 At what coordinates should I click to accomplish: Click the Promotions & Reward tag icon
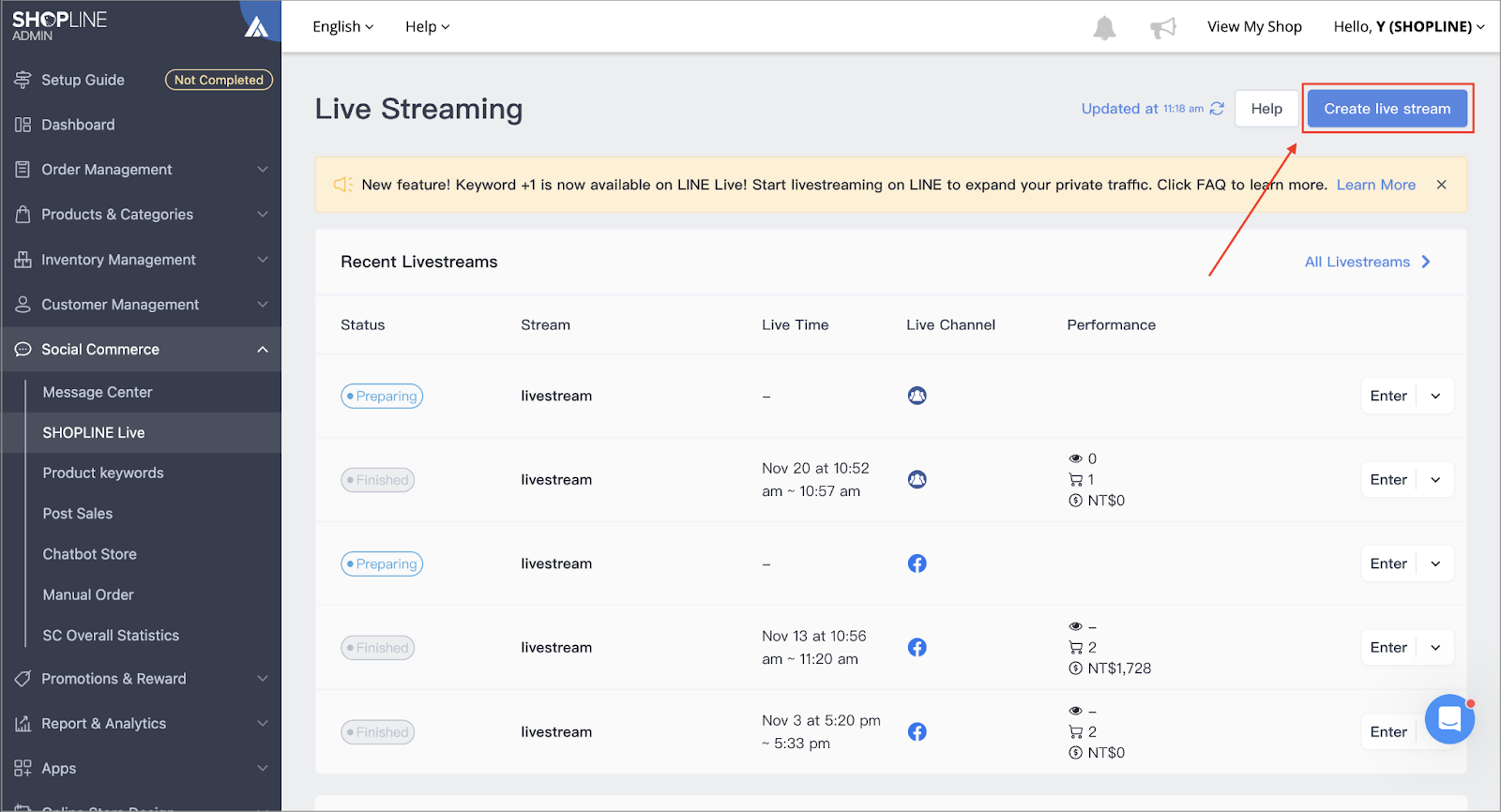(x=23, y=679)
